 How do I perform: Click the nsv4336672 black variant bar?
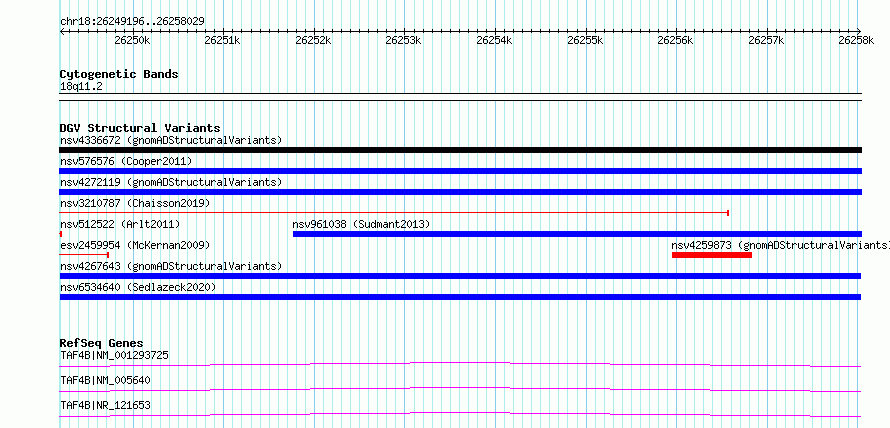[460, 150]
